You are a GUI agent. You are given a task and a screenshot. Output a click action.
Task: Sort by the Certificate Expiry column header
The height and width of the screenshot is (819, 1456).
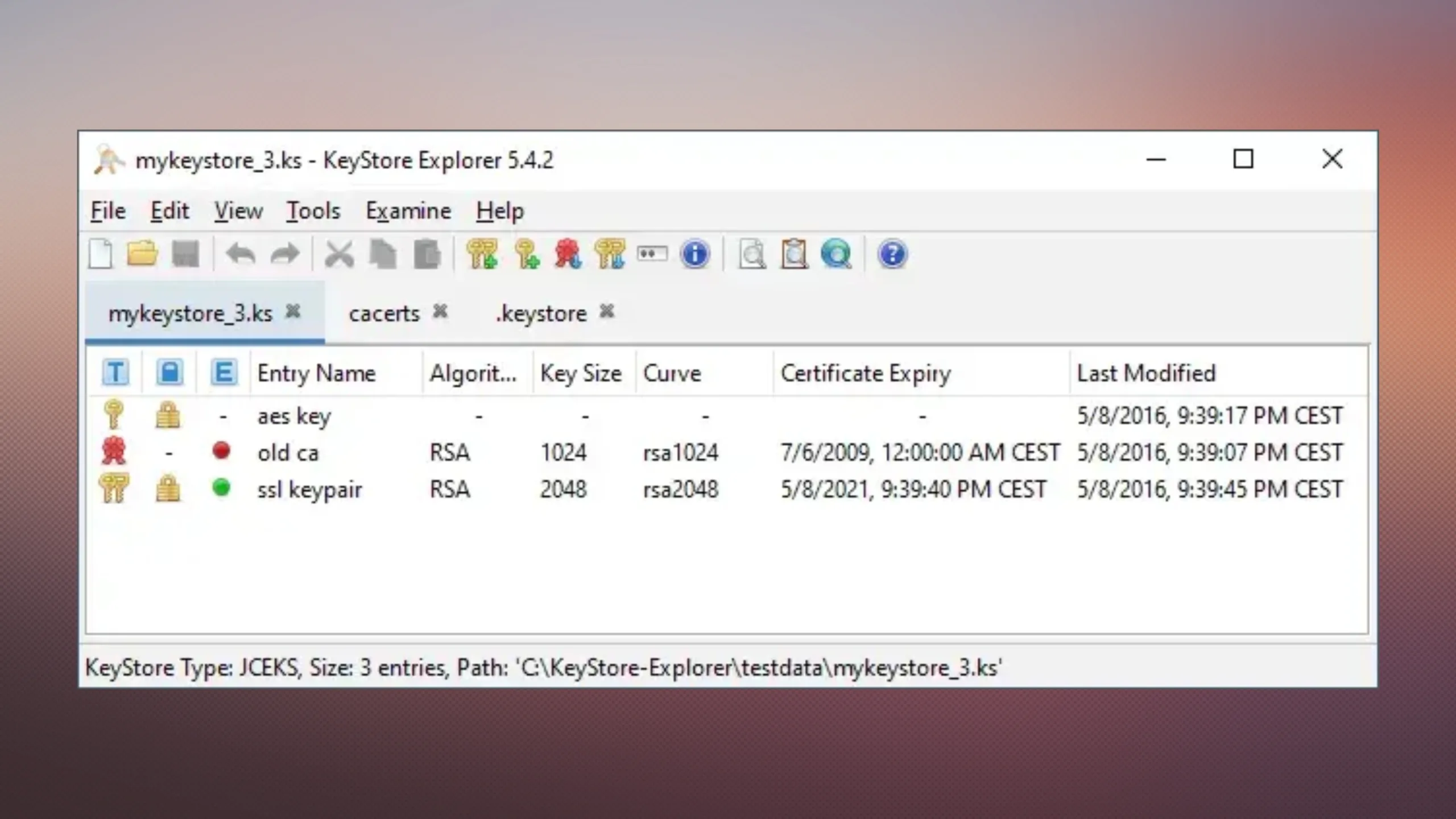tap(921, 373)
